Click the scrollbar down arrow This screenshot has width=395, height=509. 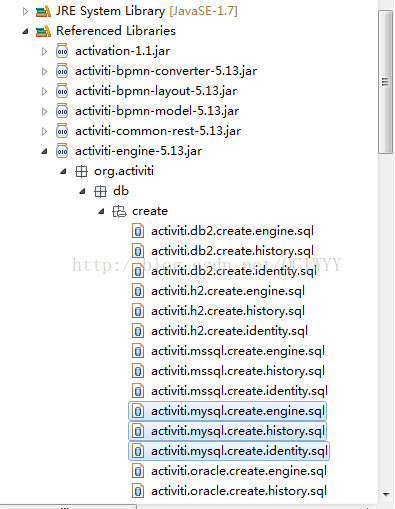point(386,495)
